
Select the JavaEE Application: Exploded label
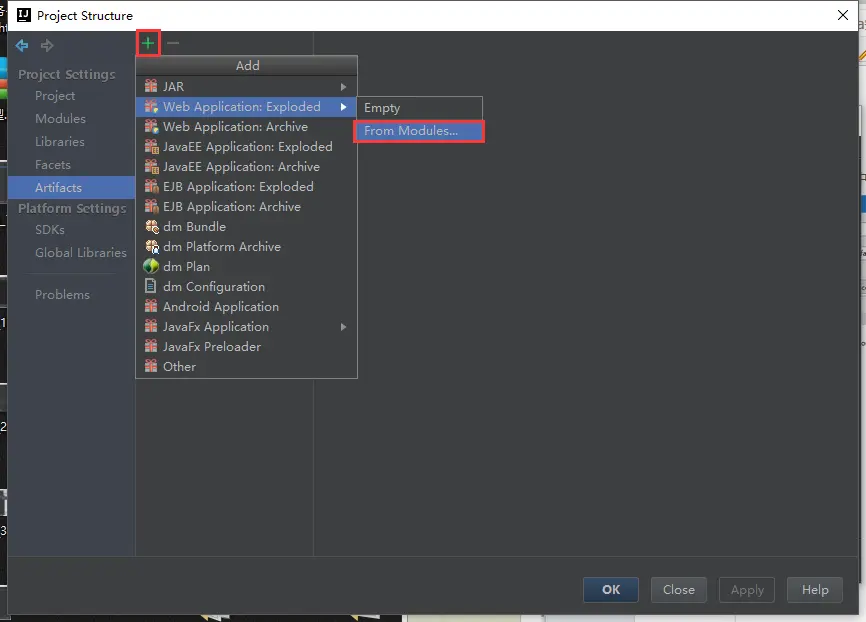click(247, 146)
